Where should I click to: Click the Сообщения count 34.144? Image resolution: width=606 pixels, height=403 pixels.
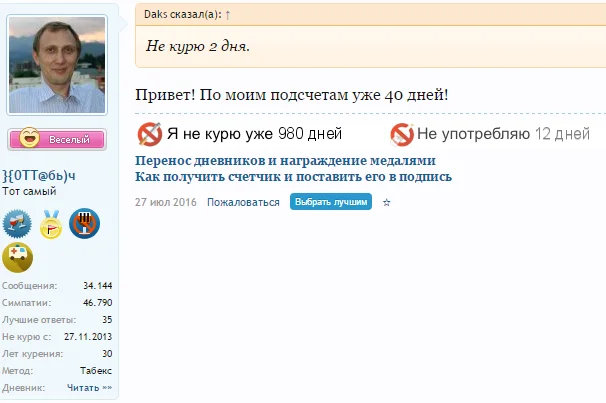[x=97, y=286]
